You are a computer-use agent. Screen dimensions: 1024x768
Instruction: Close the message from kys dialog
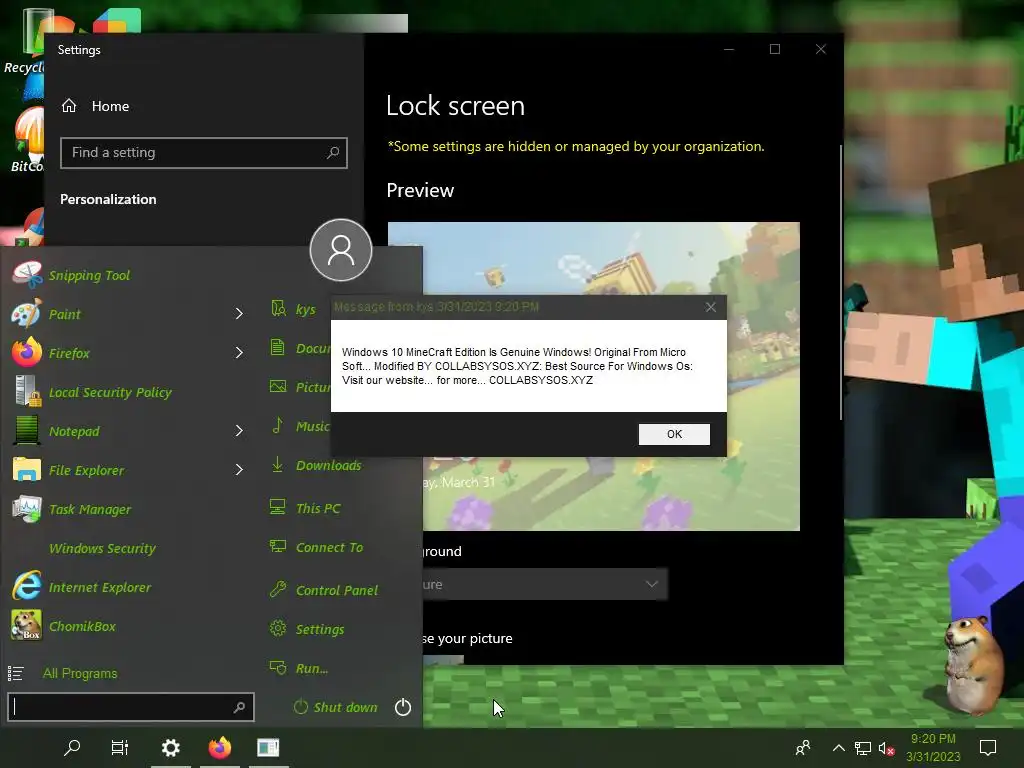(x=711, y=307)
